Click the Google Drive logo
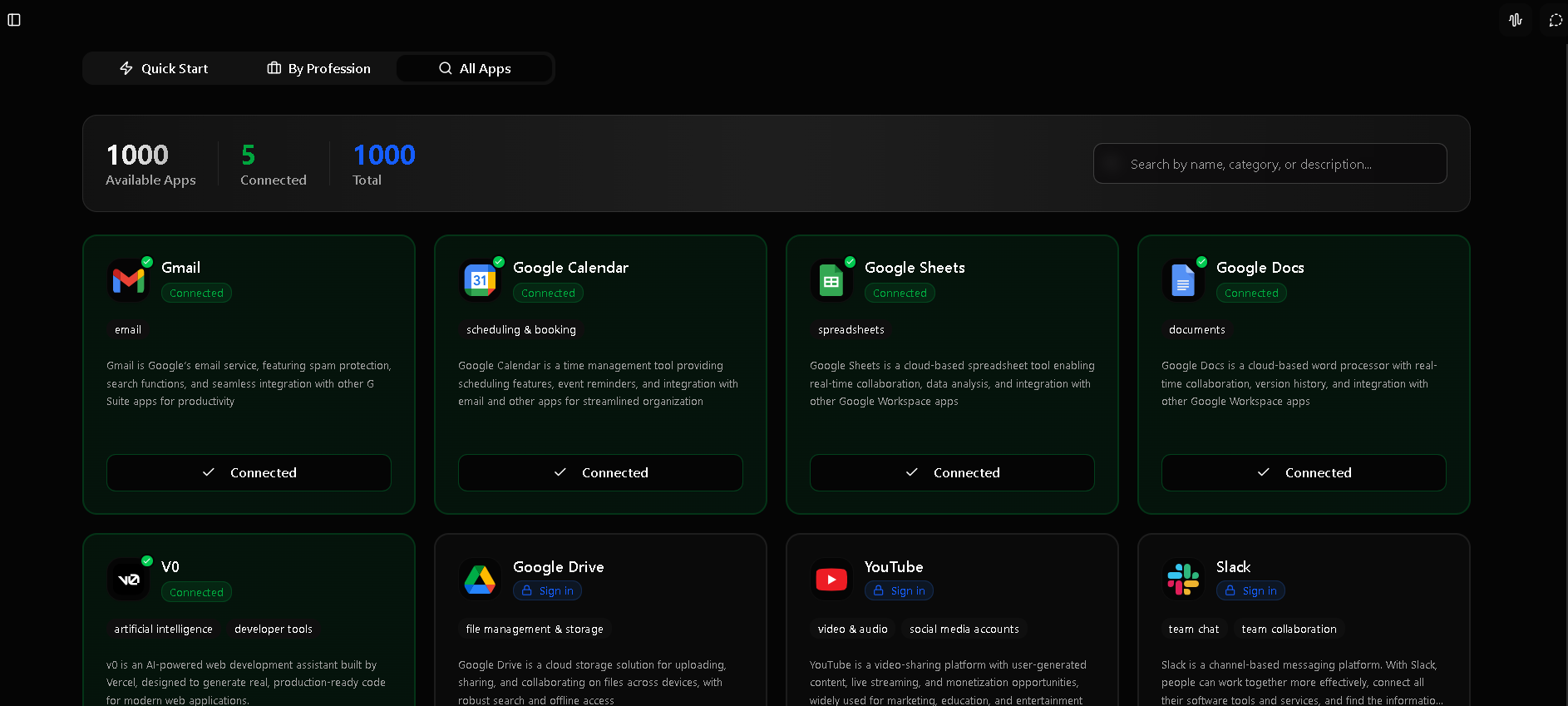This screenshot has width=1568, height=706. [480, 580]
